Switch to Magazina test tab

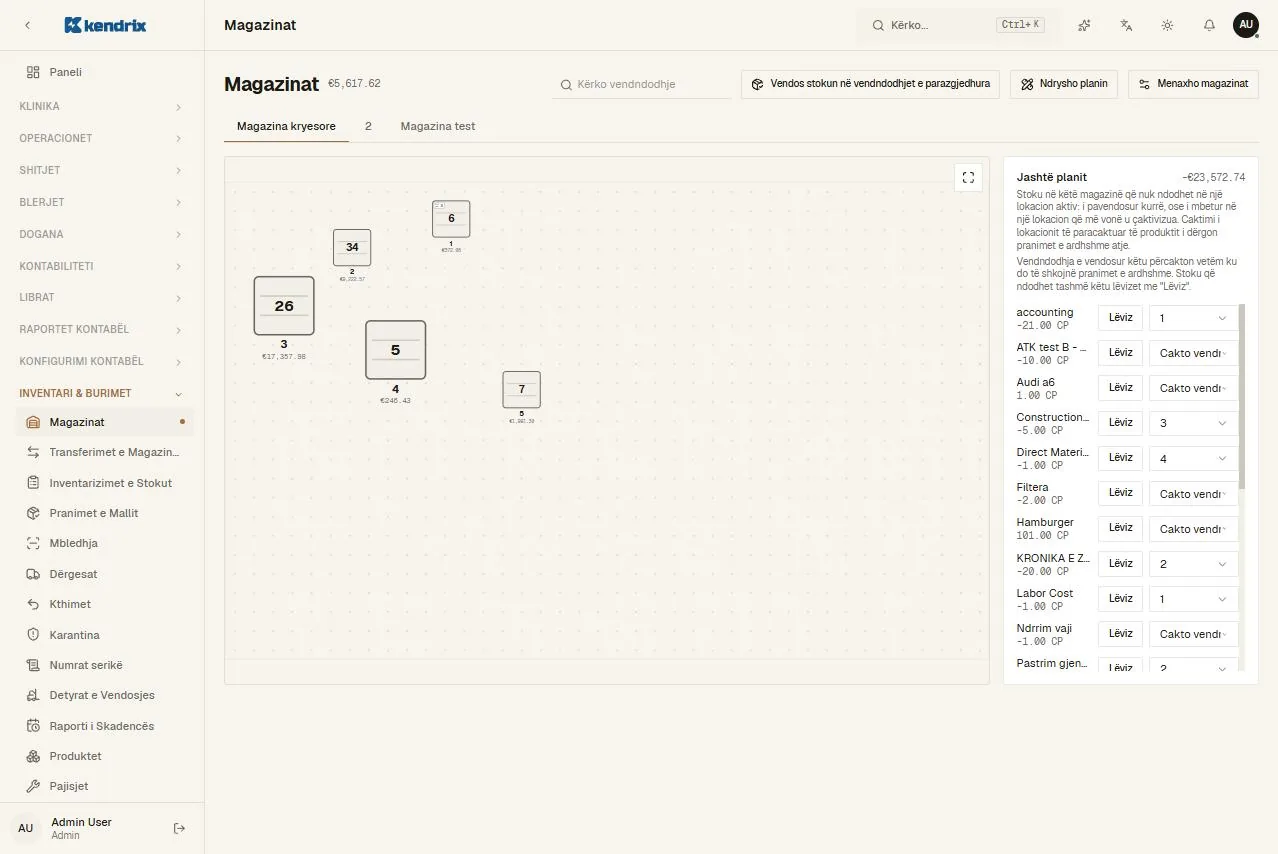tap(438, 127)
